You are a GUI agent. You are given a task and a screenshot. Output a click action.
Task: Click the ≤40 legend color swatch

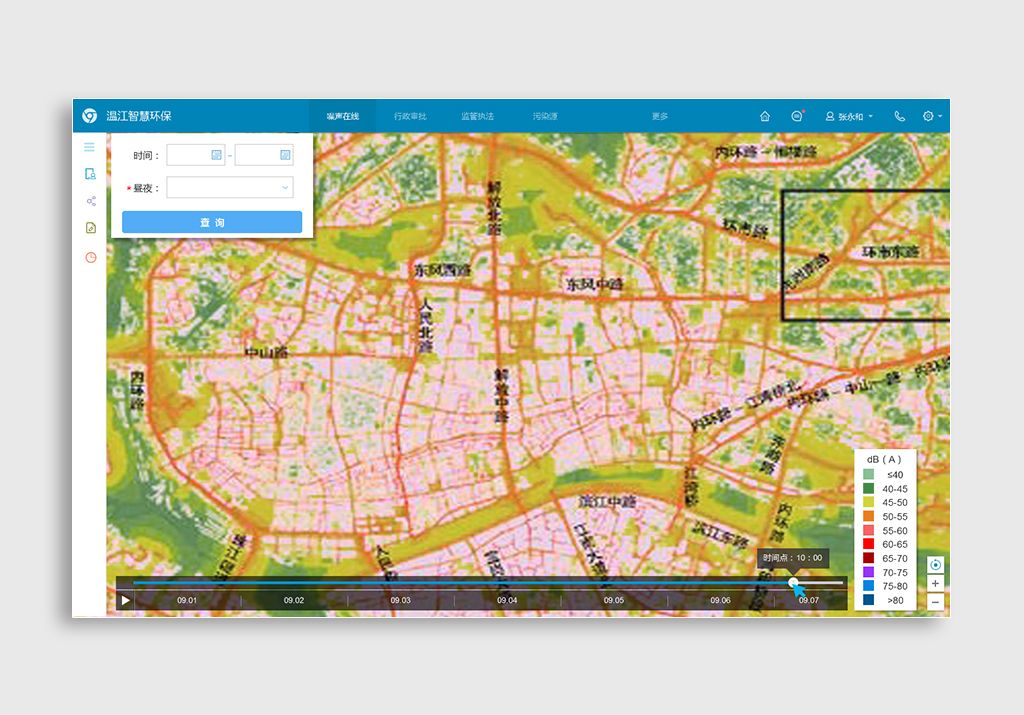point(869,475)
